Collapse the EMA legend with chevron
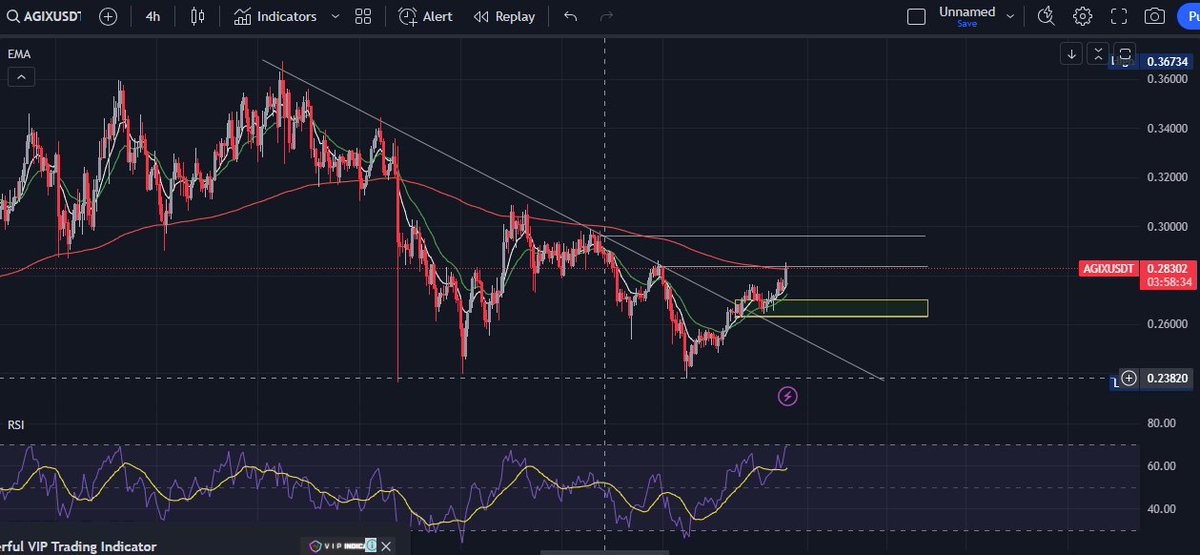The image size is (1200, 555). point(23,77)
